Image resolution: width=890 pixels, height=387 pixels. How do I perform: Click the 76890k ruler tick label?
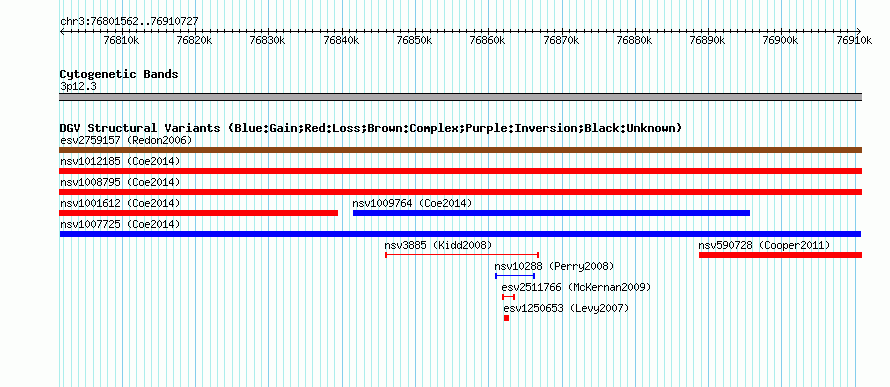click(707, 40)
